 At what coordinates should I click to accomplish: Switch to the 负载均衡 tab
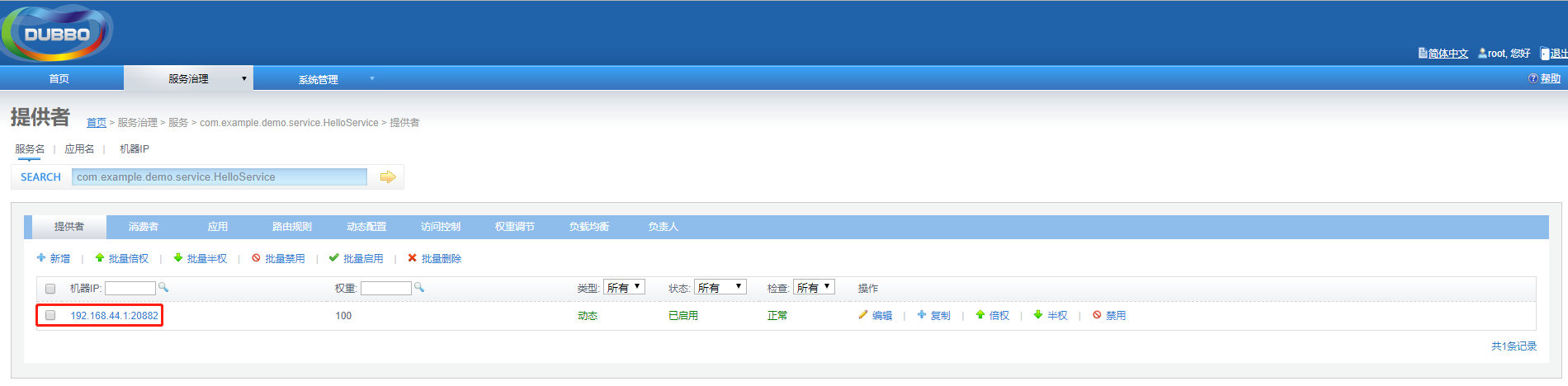(589, 227)
